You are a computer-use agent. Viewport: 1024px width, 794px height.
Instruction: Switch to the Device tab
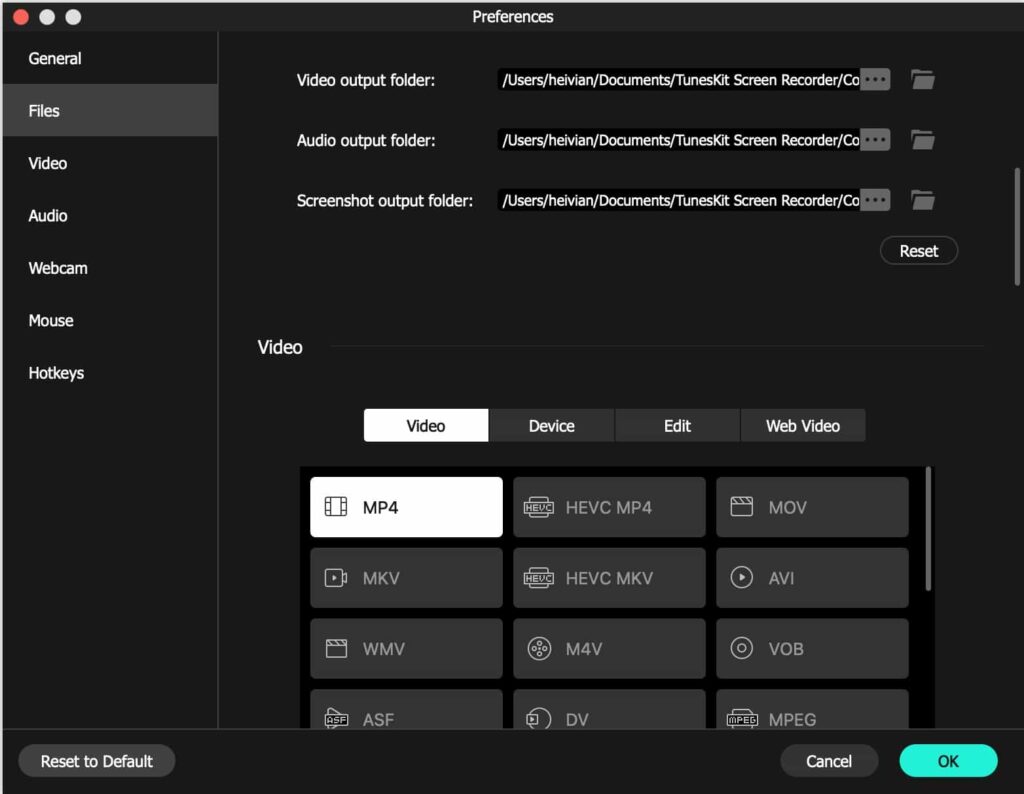tap(550, 425)
